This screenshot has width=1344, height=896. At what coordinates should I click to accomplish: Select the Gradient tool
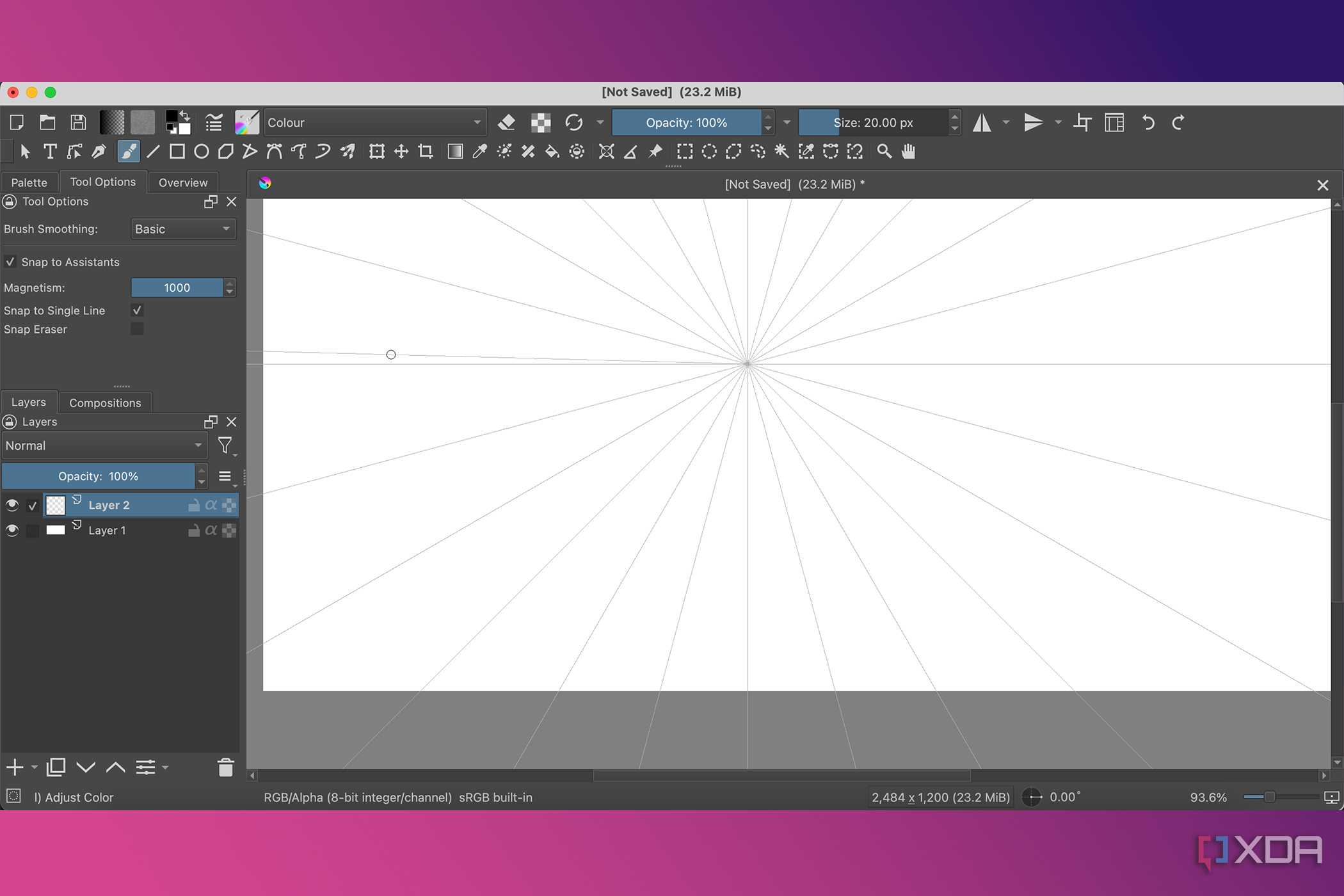455,152
